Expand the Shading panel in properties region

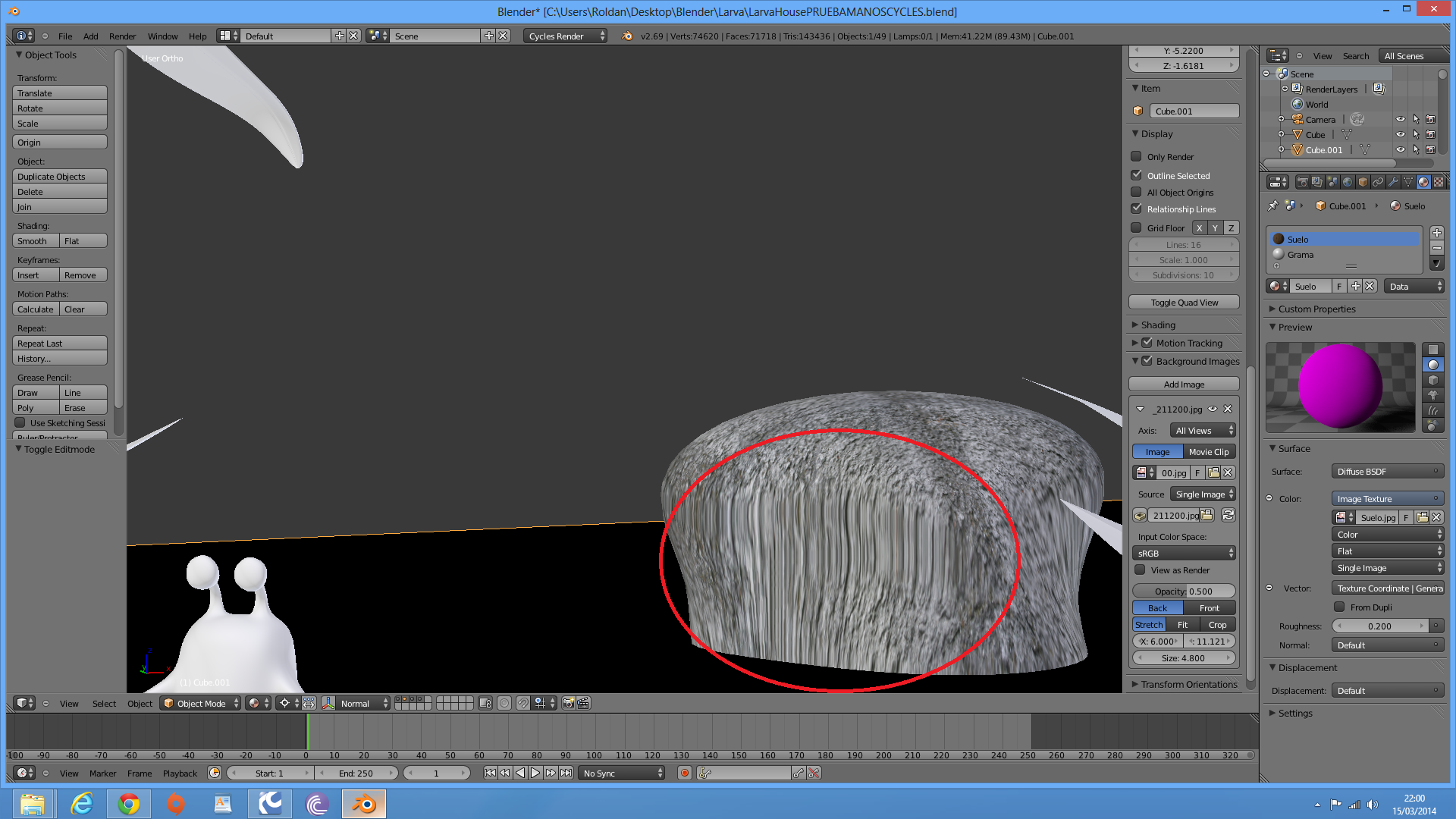(x=1158, y=325)
